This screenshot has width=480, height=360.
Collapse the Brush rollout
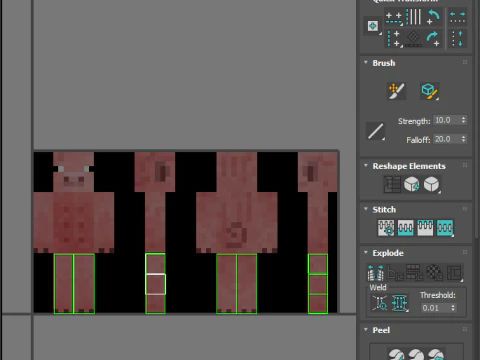tap(366, 63)
